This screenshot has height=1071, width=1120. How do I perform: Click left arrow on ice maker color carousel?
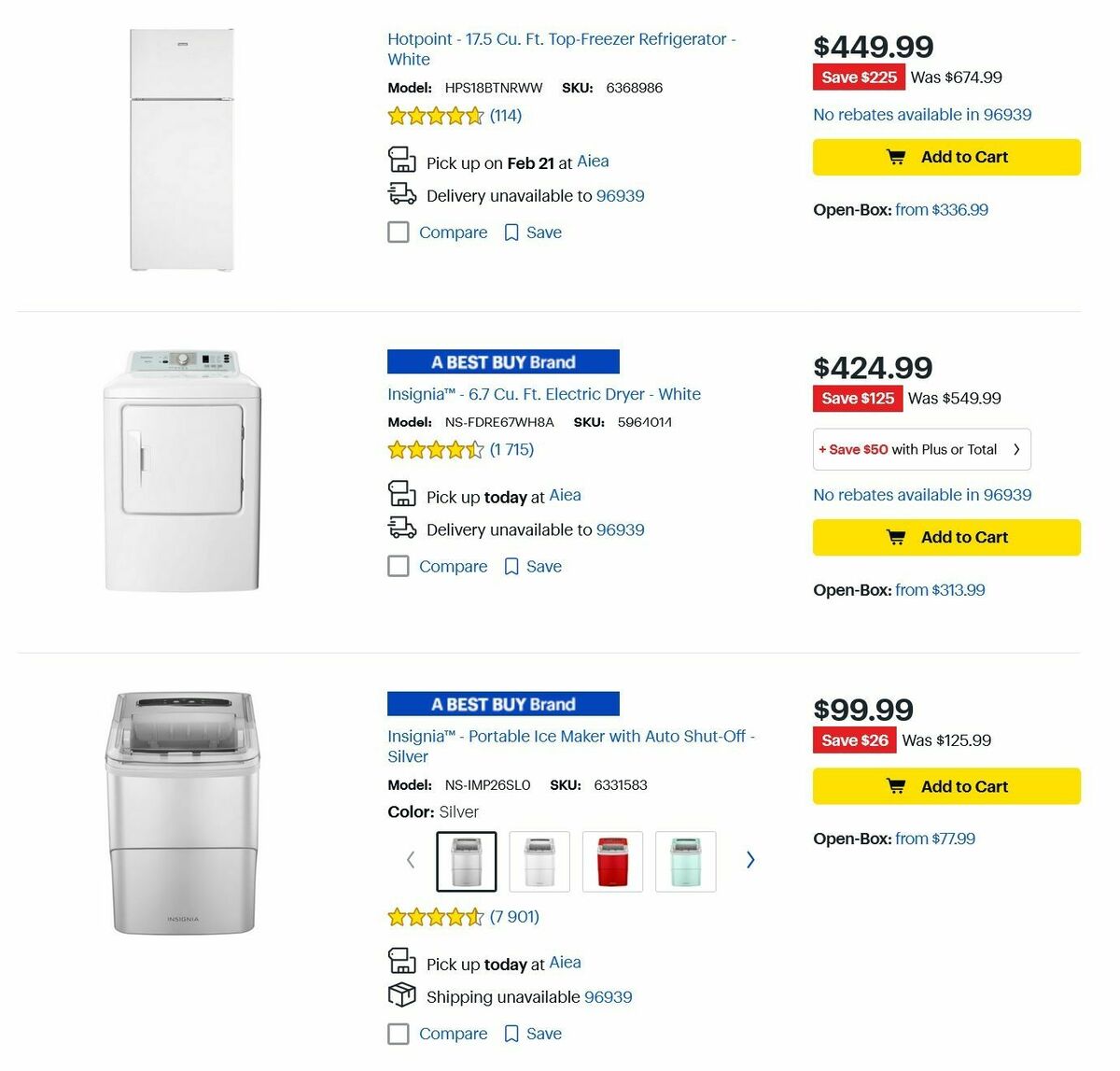411,859
